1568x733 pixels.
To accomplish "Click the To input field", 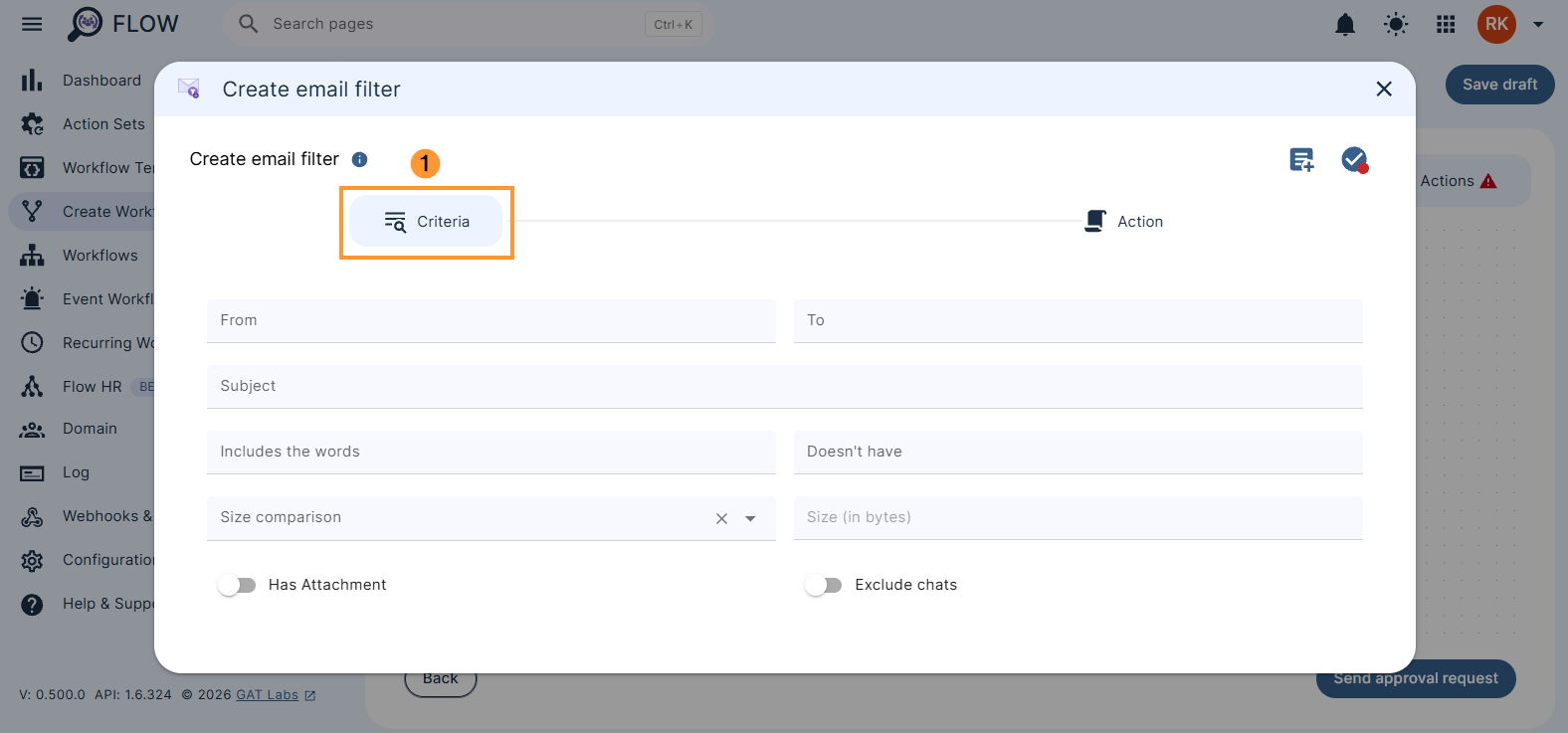I will click(x=1078, y=321).
